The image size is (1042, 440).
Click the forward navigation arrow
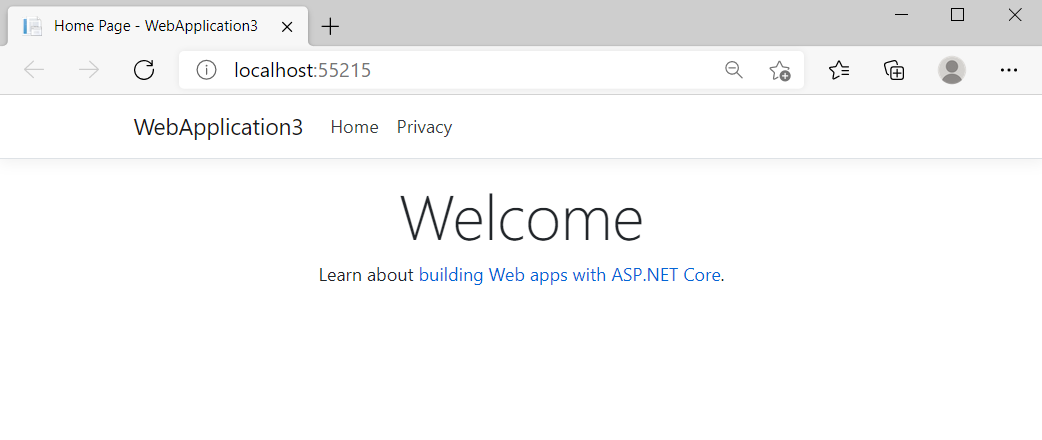point(89,70)
